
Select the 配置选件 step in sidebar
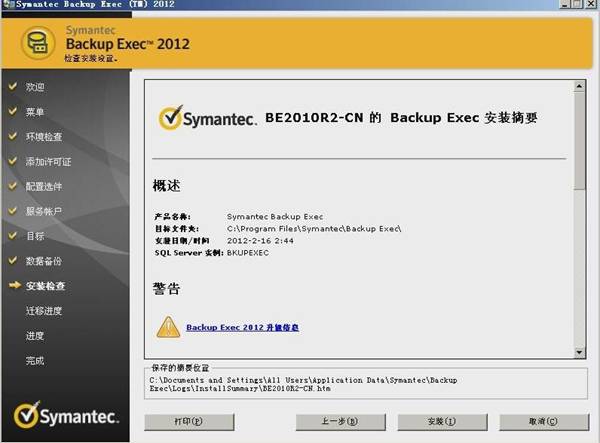(44, 186)
